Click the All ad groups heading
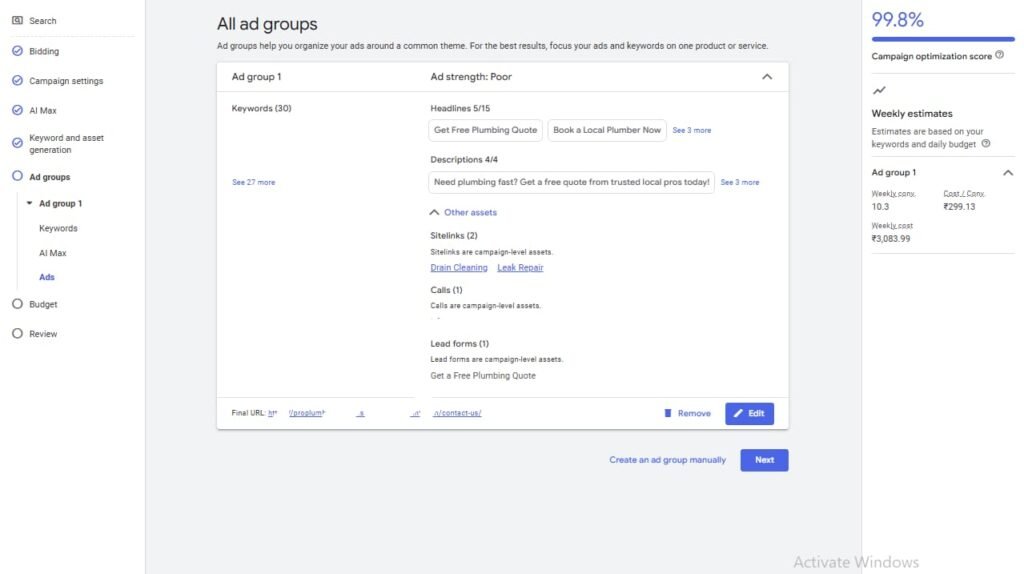This screenshot has width=1024, height=574. click(x=267, y=24)
